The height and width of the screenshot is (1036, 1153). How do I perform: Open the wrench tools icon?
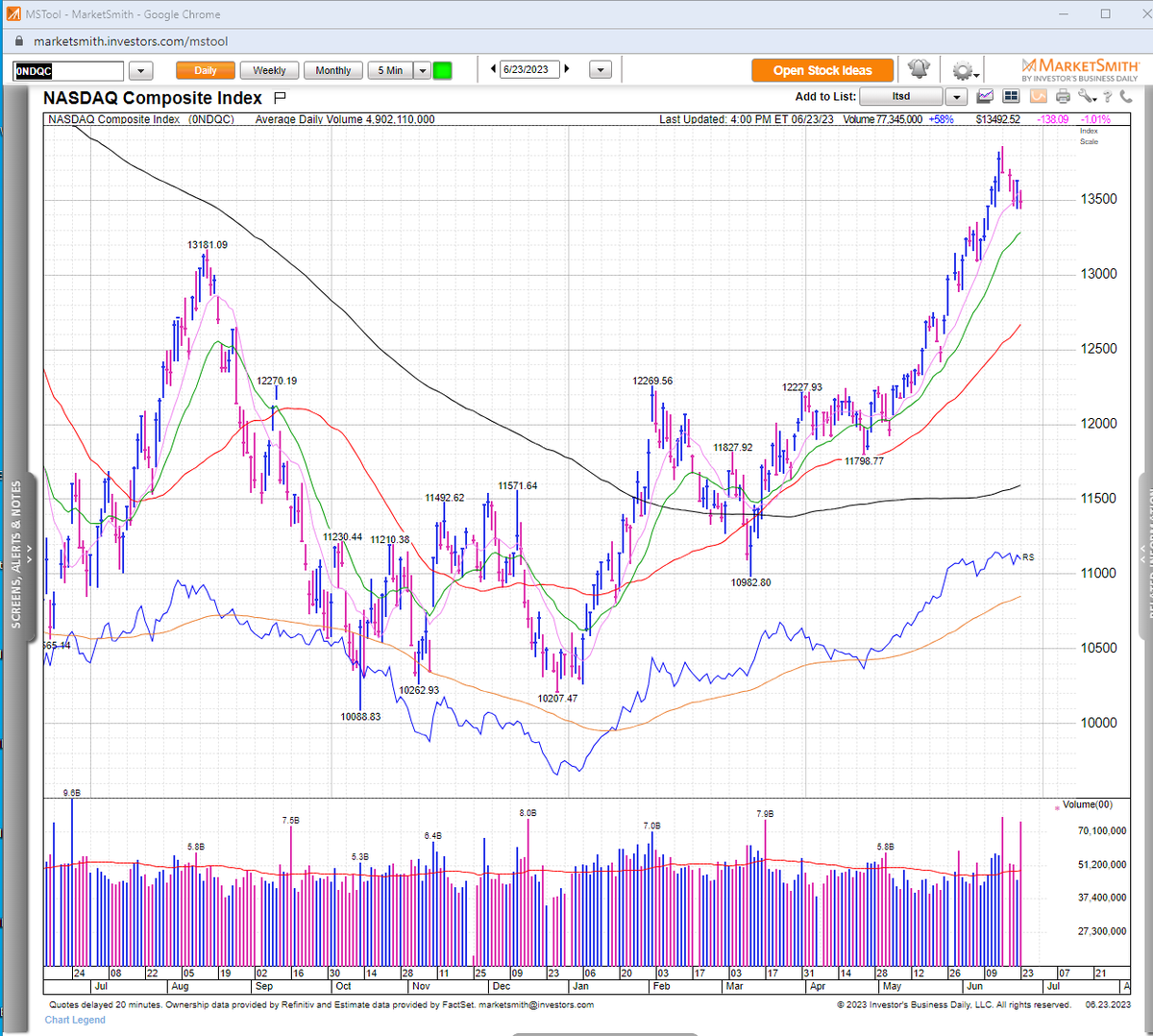(1086, 96)
